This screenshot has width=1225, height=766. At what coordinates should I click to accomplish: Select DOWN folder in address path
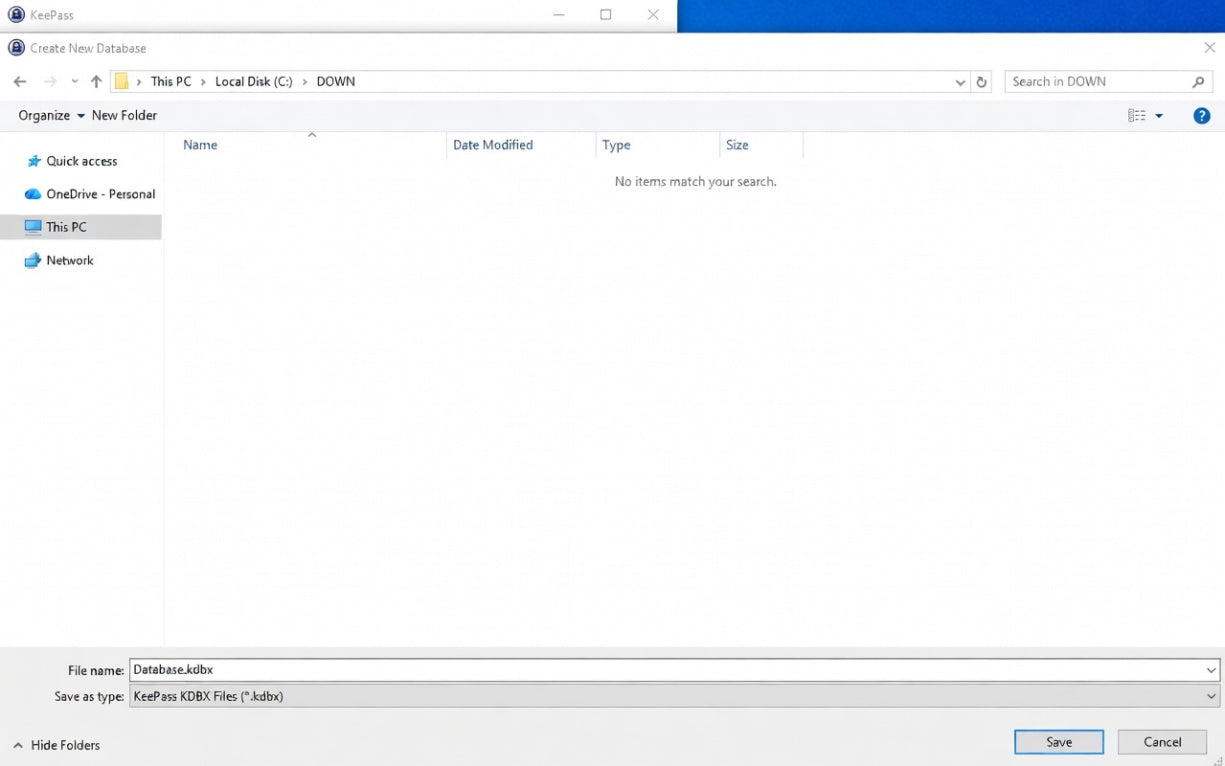coord(336,82)
